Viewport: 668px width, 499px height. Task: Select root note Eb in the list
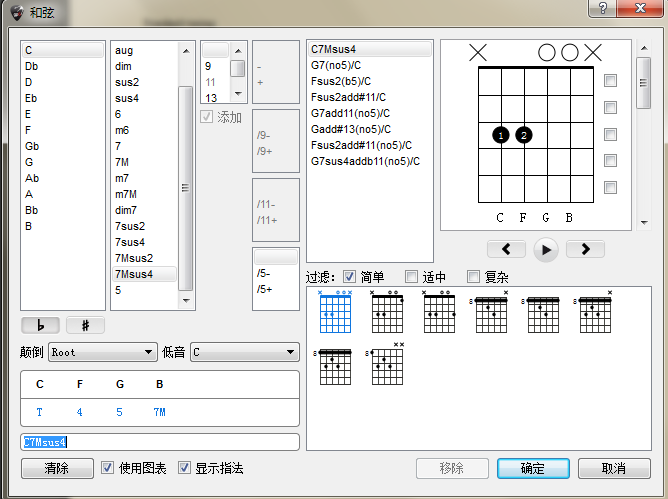point(31,98)
